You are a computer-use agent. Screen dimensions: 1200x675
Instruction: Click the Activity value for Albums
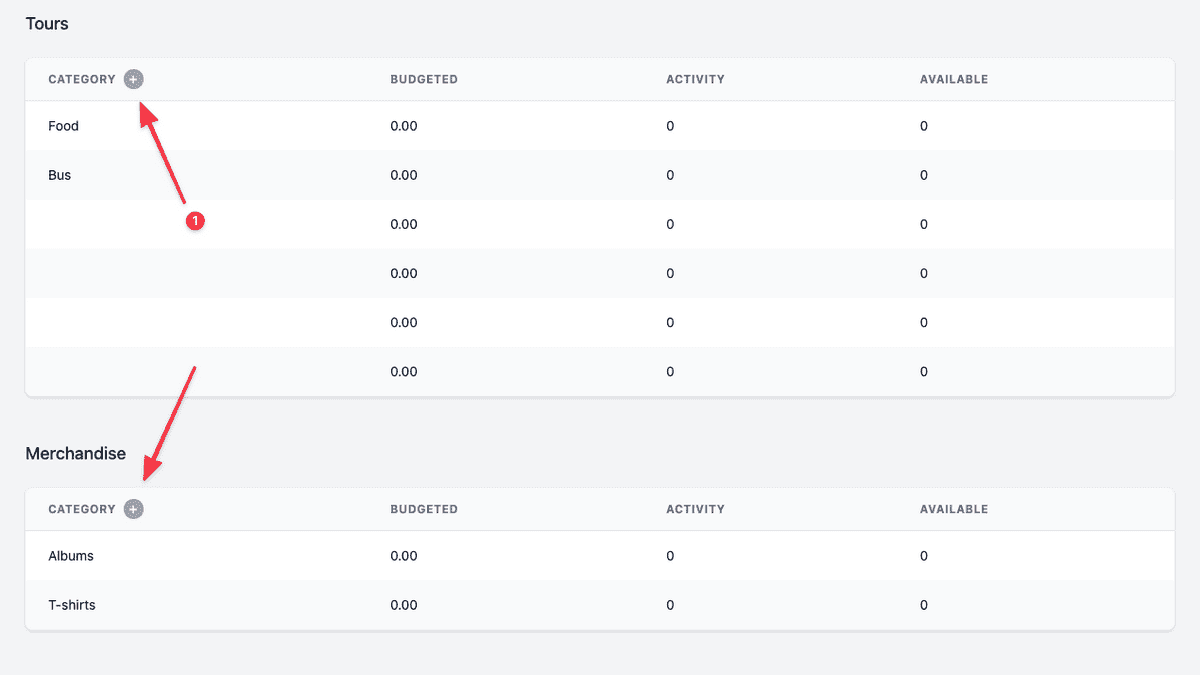670,556
